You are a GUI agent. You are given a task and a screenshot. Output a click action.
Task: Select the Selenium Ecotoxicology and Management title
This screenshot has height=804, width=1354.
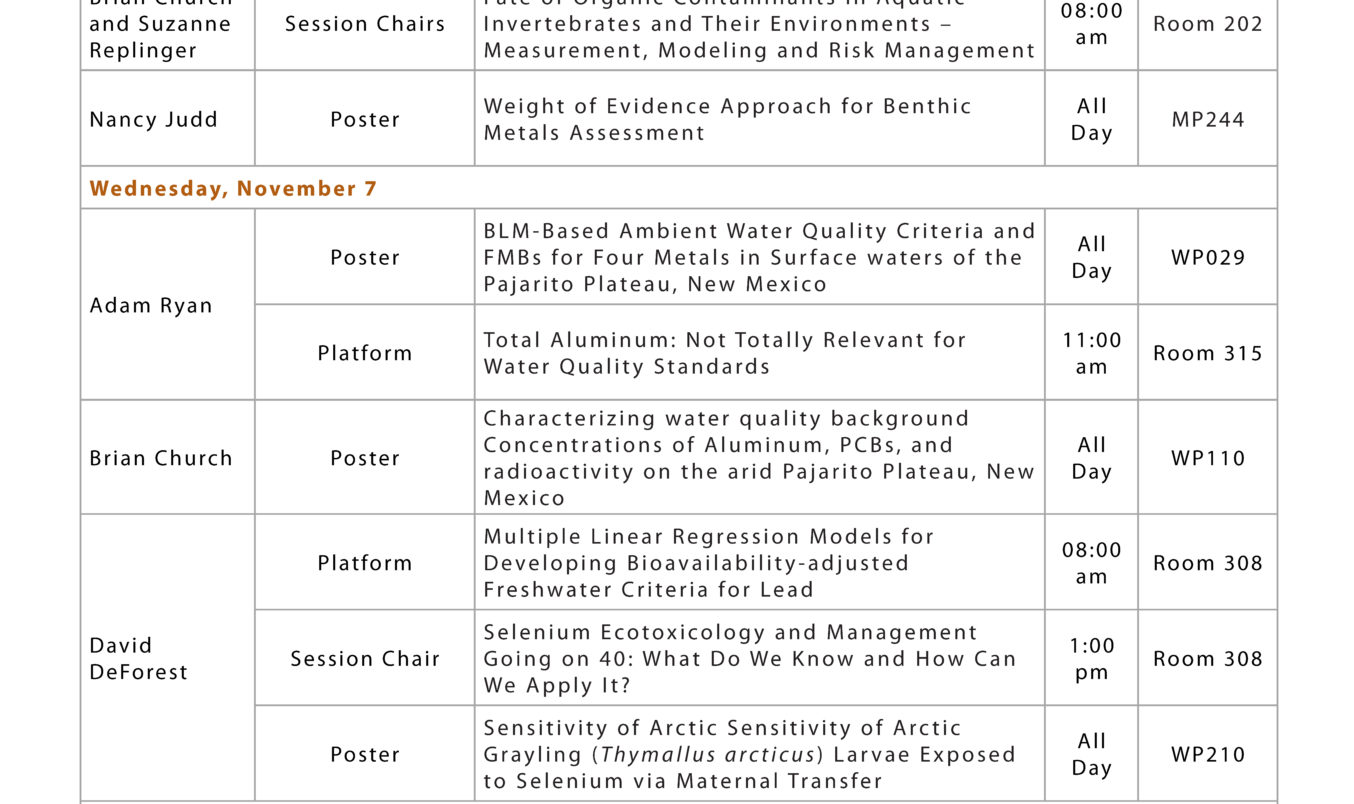click(750, 659)
